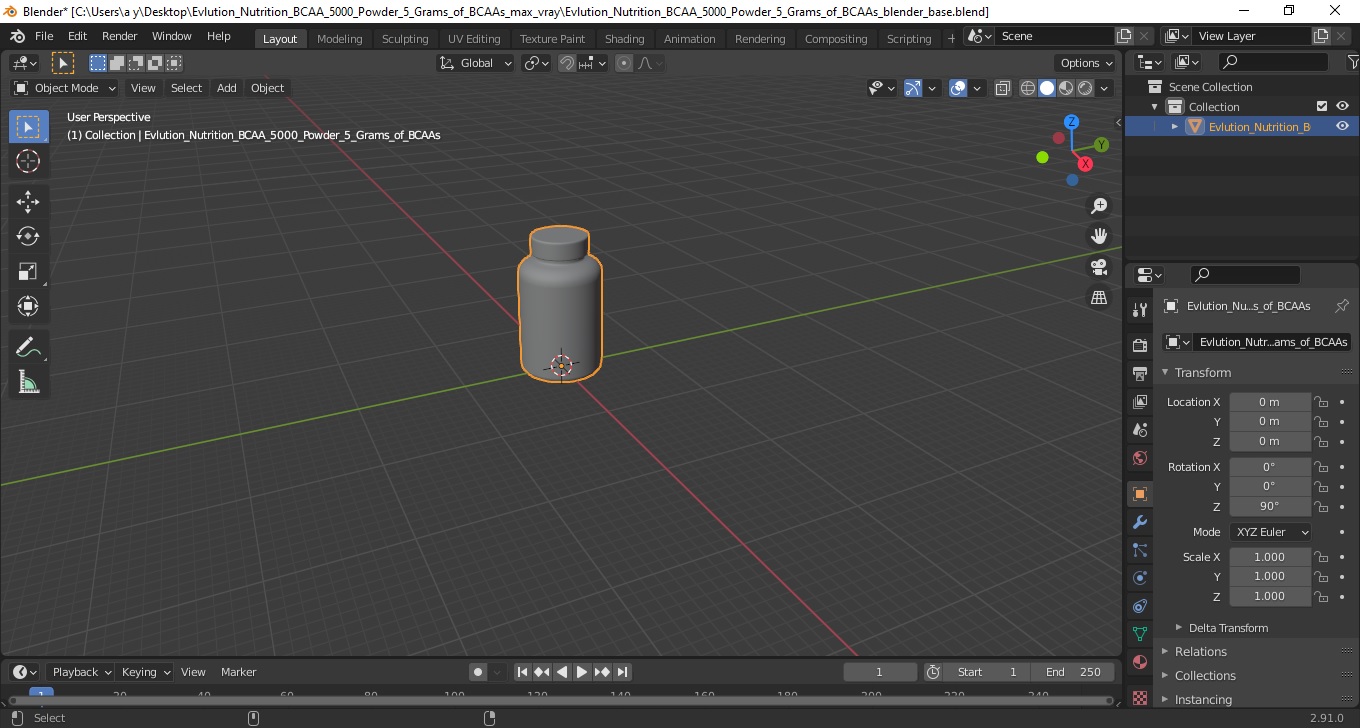This screenshot has width=1360, height=728.
Task: Select the Select Box tool
Action: pos(28,126)
